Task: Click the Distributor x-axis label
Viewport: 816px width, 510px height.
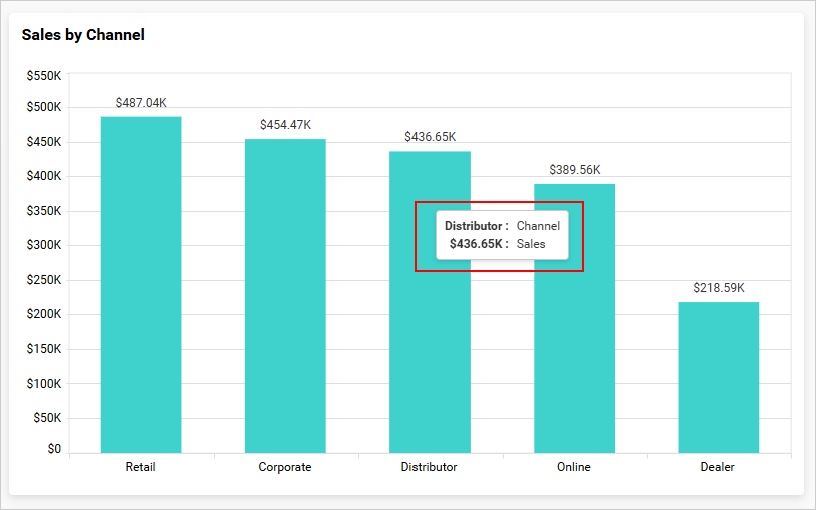Action: [429, 467]
